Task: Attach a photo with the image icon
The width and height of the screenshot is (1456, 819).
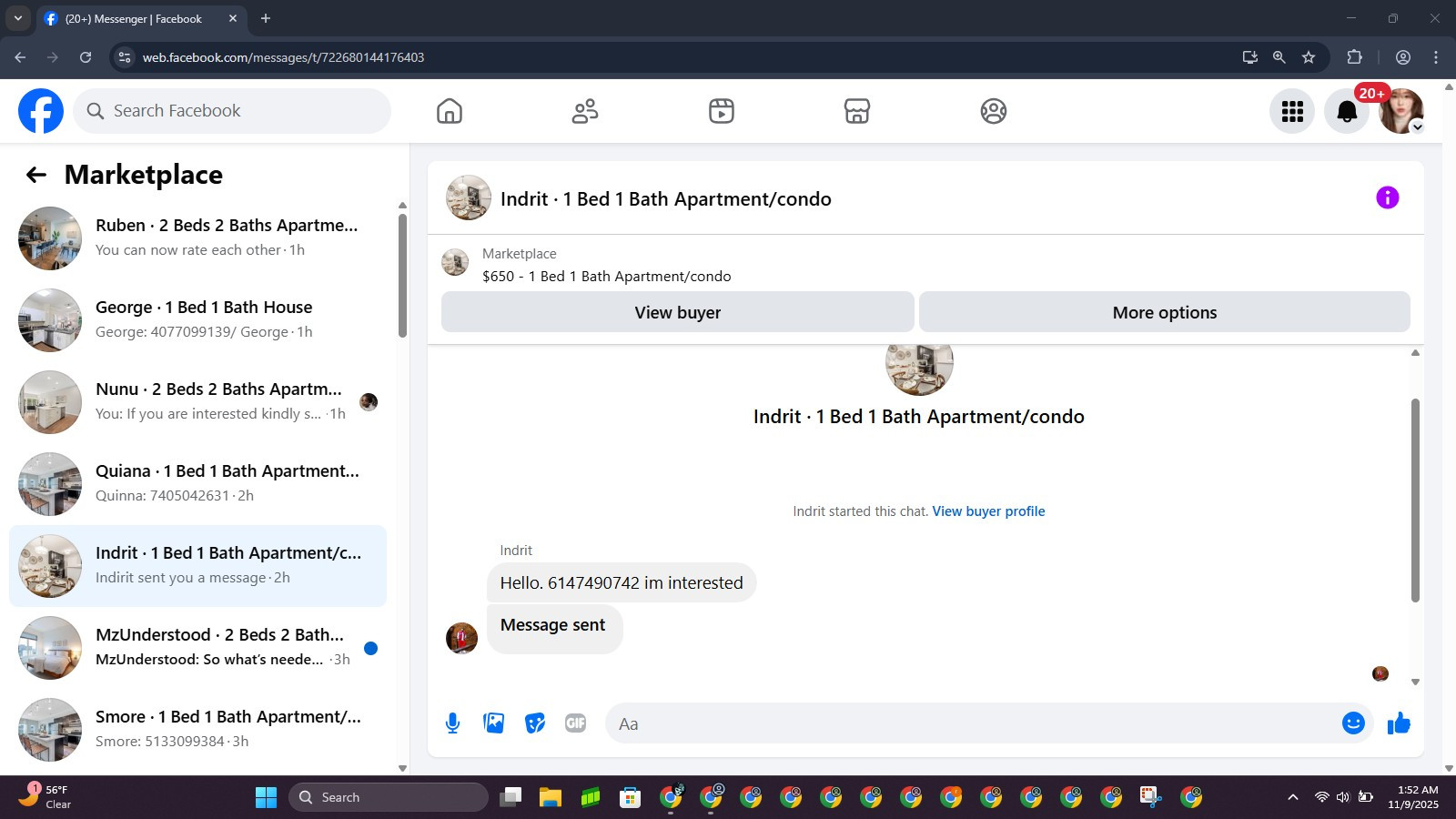Action: (494, 723)
